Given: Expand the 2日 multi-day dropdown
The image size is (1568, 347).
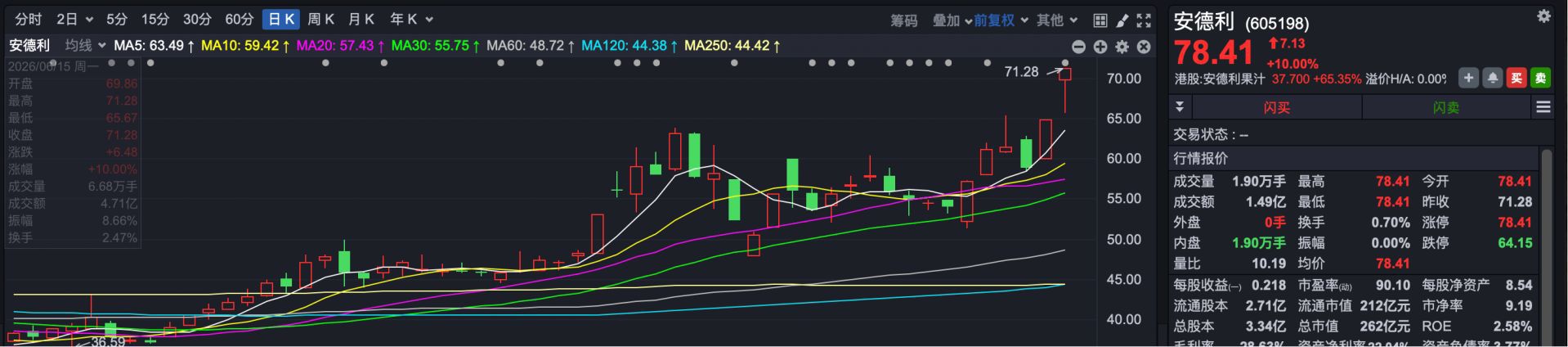Looking at the screenshot, I should pyautogui.click(x=89, y=20).
